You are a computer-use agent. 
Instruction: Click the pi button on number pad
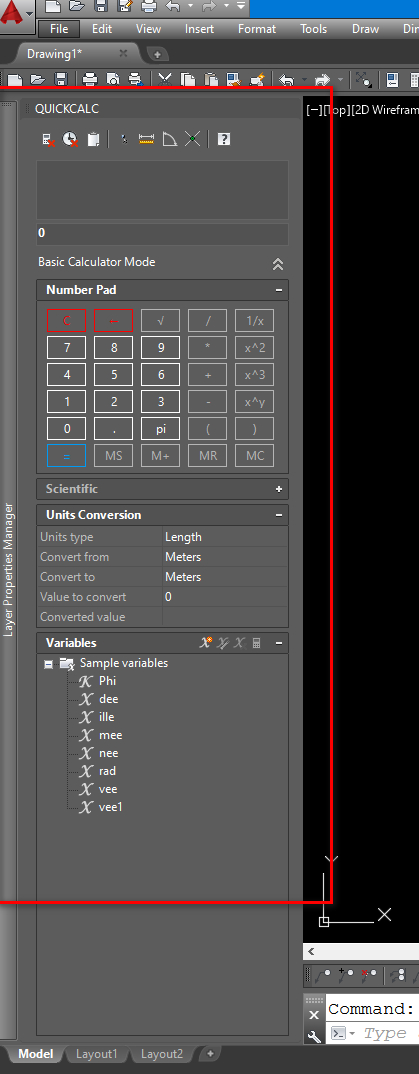(160, 429)
